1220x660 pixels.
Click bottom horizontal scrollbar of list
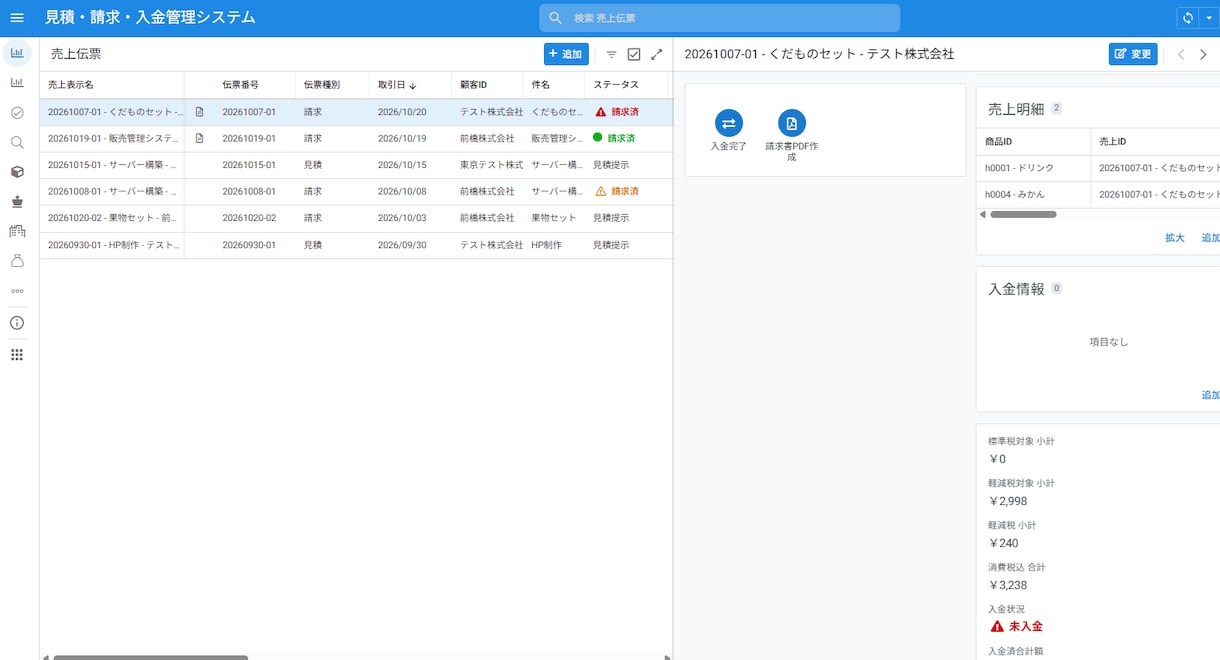pyautogui.click(x=151, y=657)
